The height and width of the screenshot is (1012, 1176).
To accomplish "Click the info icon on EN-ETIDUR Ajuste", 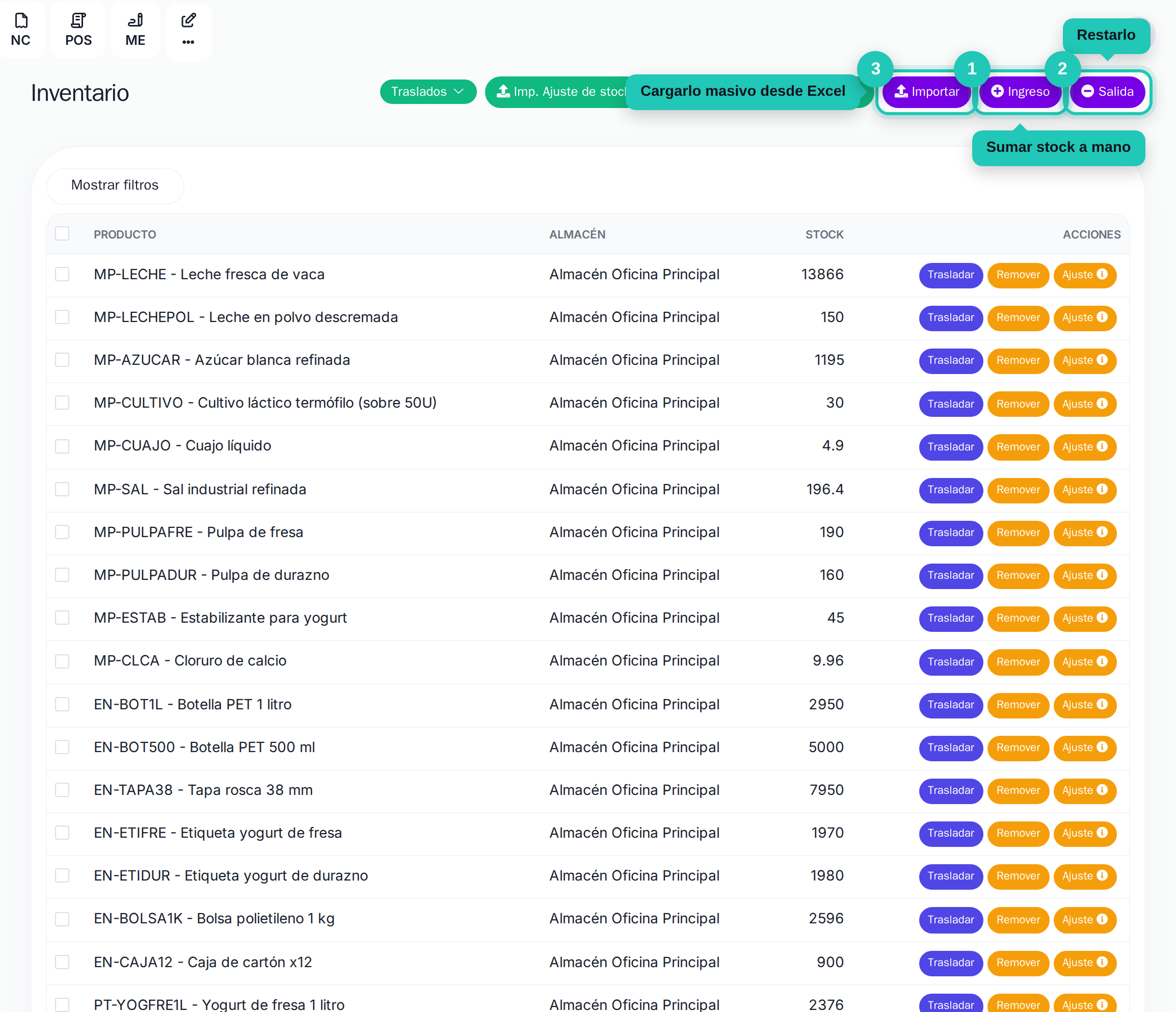I will click(1102, 876).
